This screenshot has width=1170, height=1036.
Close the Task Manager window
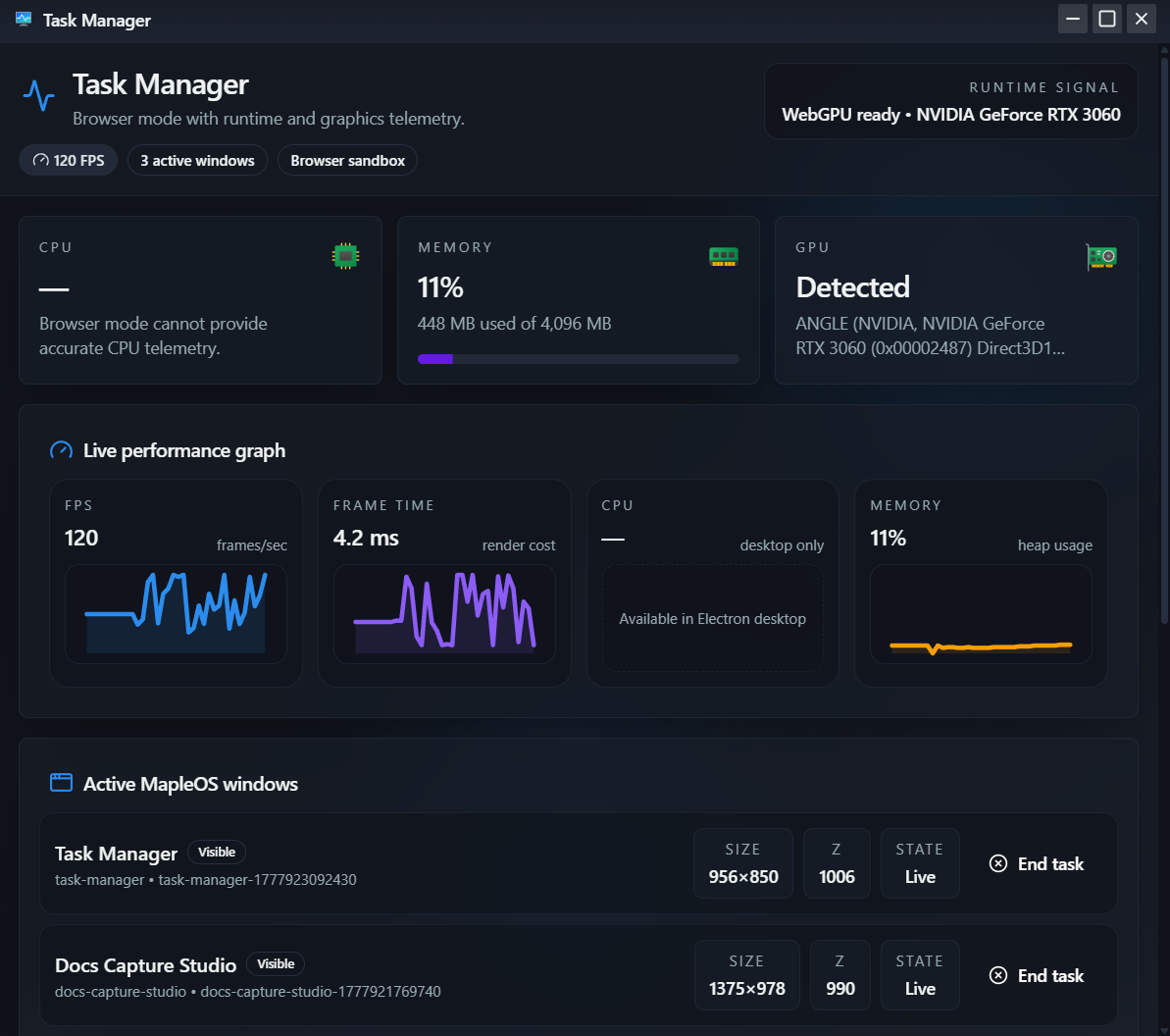pos(1142,19)
